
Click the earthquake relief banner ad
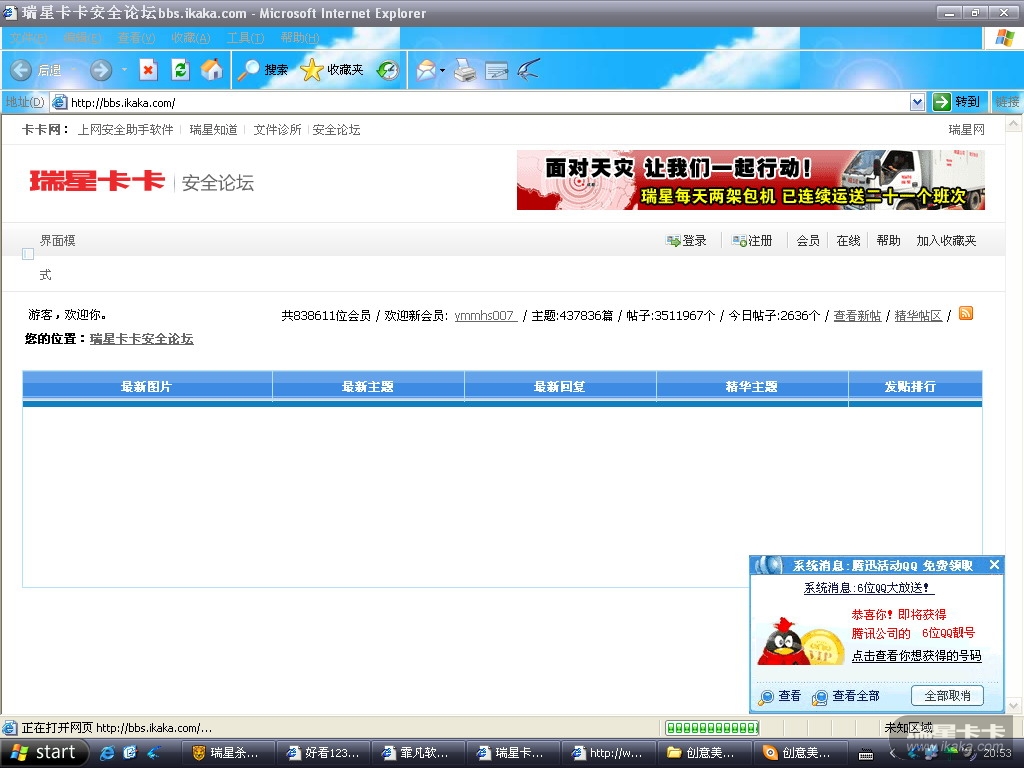751,180
